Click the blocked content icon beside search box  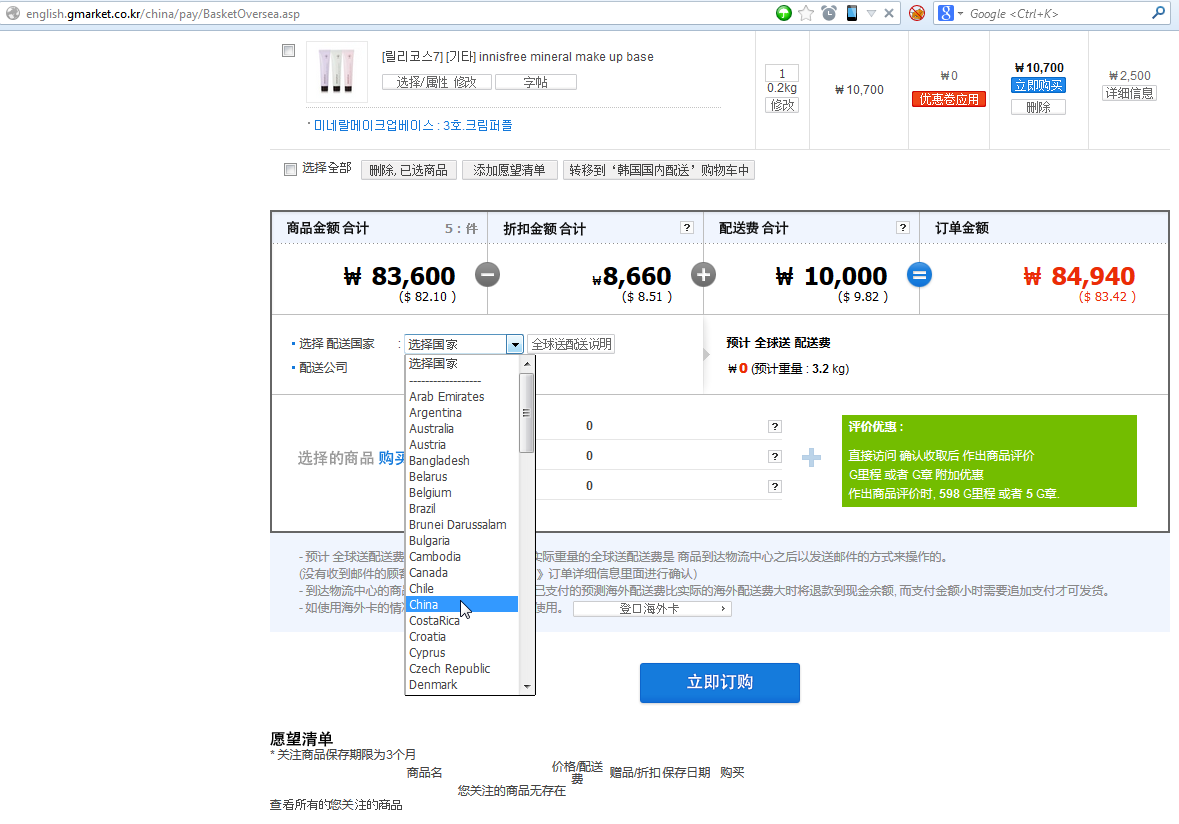[x=917, y=13]
